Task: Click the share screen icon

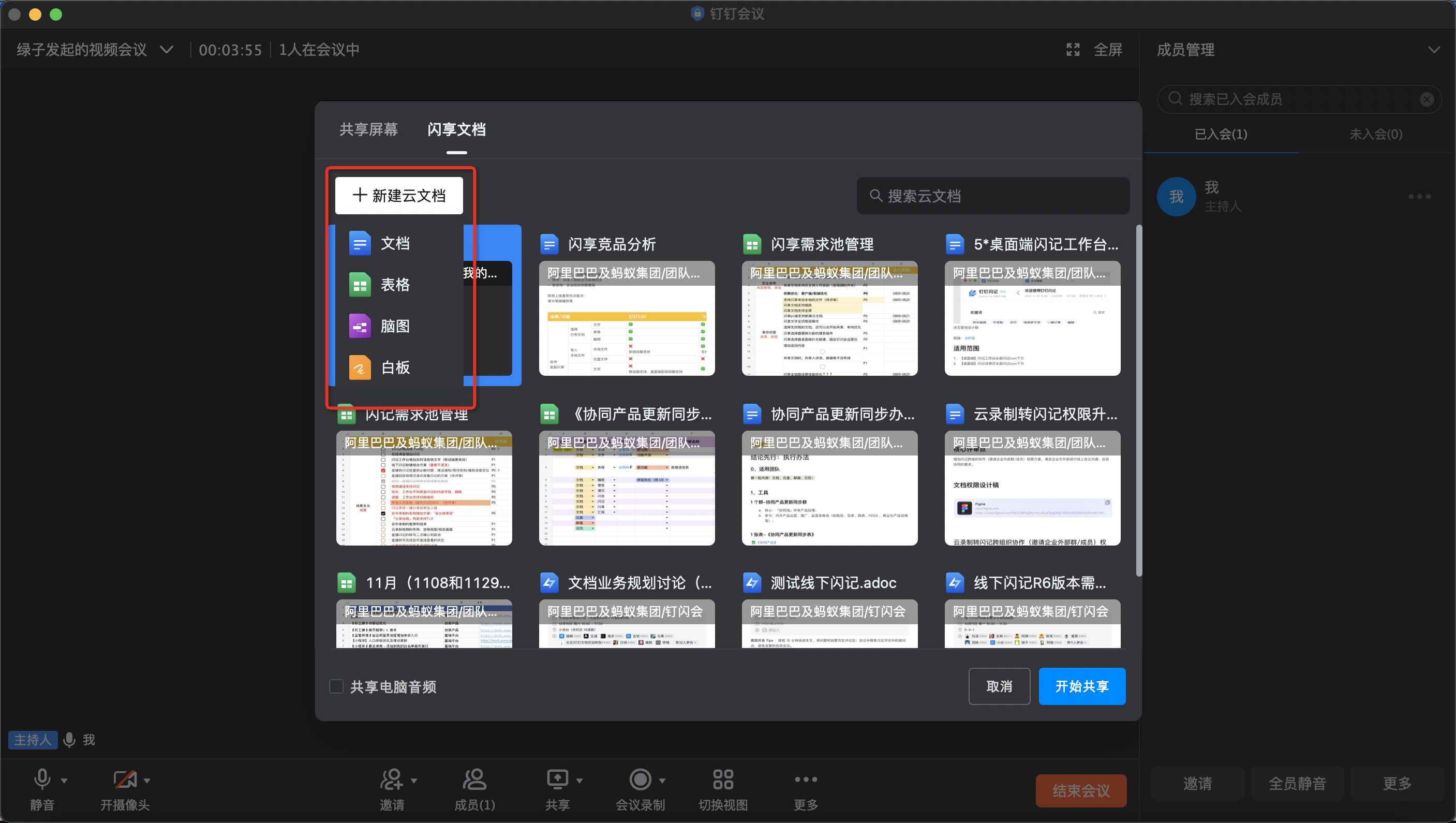Action: (557, 780)
